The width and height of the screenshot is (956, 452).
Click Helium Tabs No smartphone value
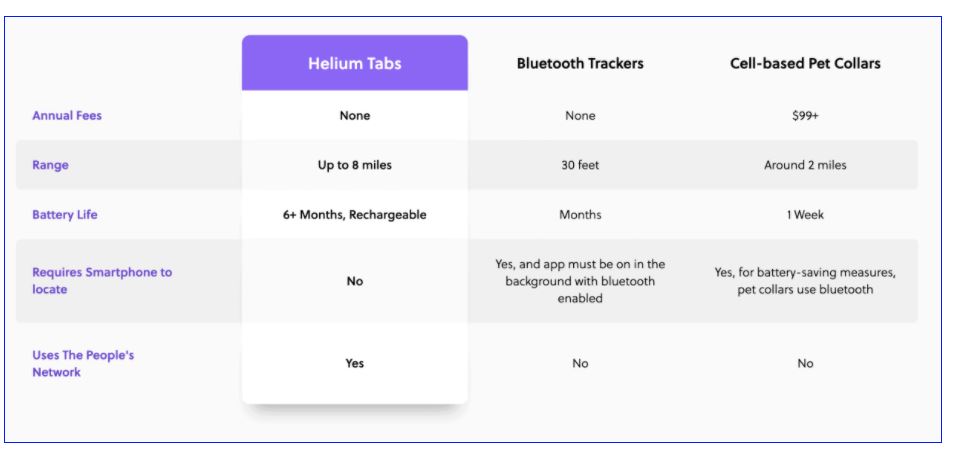355,281
